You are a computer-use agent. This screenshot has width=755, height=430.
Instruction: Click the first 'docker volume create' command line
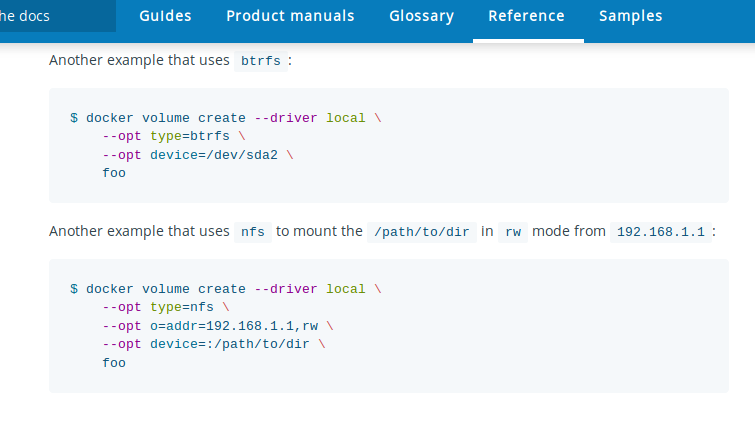point(226,118)
